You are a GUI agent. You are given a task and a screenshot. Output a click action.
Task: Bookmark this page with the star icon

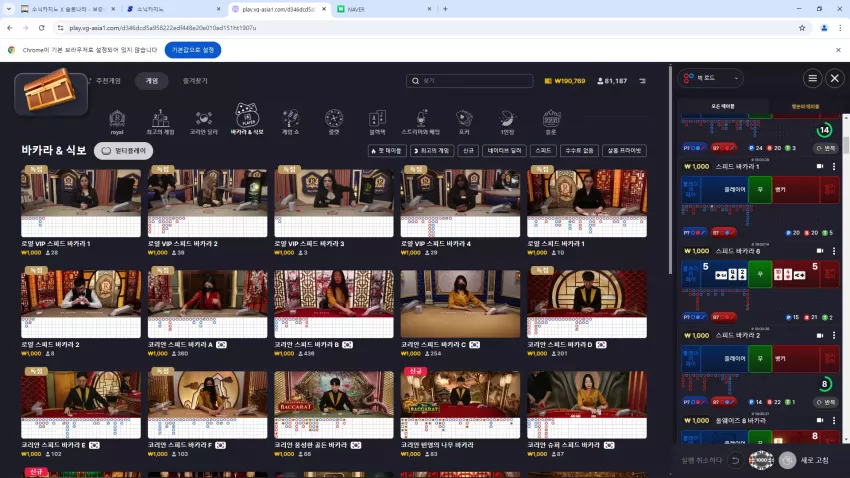click(802, 28)
